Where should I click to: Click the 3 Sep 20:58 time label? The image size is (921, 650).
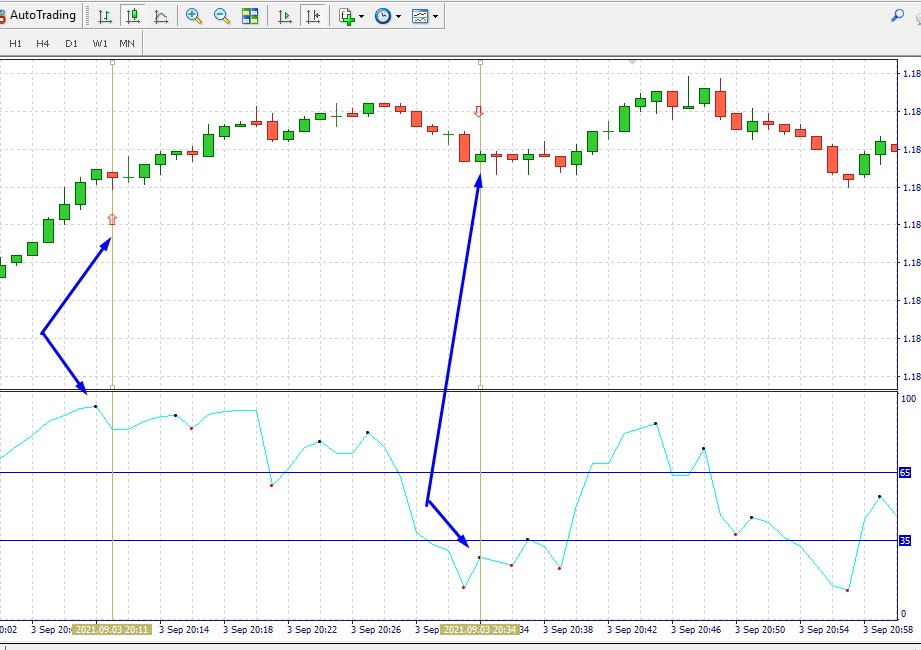point(888,629)
